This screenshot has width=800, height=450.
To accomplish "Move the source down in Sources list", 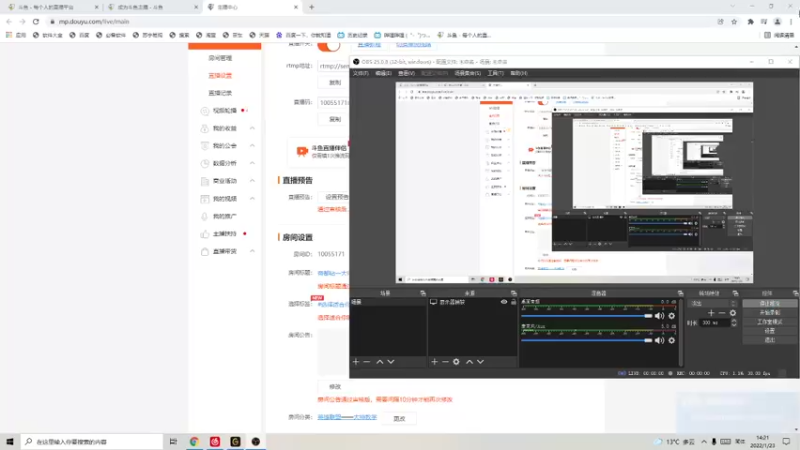I will point(481,362).
